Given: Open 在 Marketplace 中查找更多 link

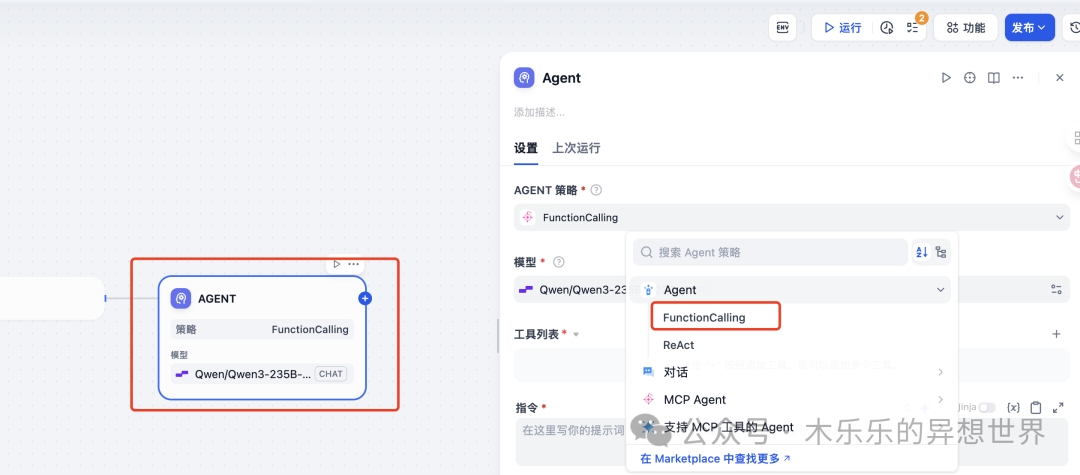Looking at the screenshot, I should [716, 458].
